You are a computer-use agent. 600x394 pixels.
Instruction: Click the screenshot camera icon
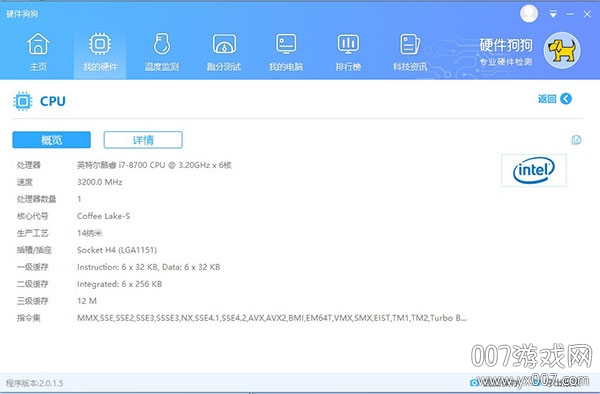pyautogui.click(x=474, y=382)
